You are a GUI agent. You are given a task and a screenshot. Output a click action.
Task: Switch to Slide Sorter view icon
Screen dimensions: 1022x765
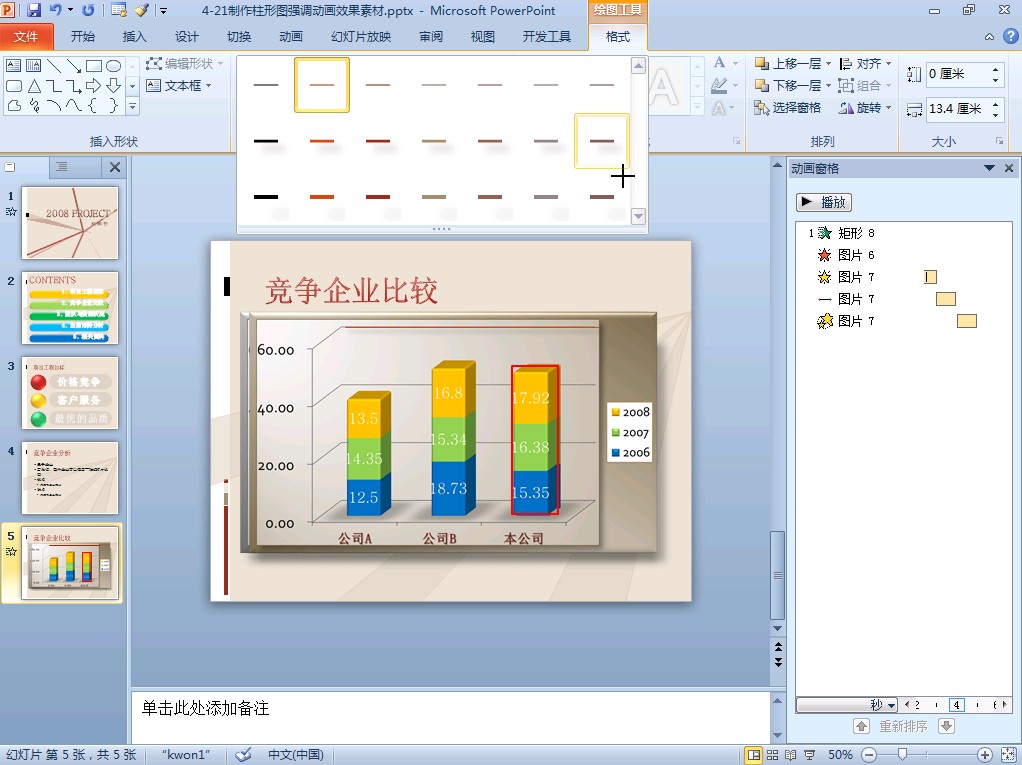pos(771,755)
